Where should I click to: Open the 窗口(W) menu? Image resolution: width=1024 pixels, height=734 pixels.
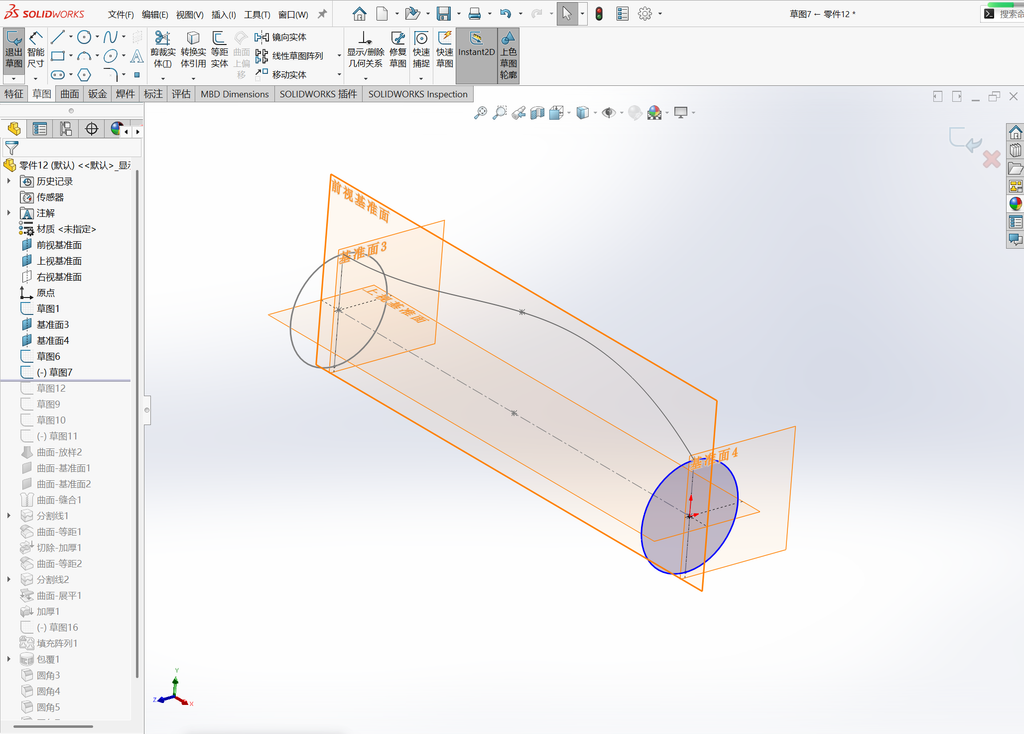click(x=293, y=14)
